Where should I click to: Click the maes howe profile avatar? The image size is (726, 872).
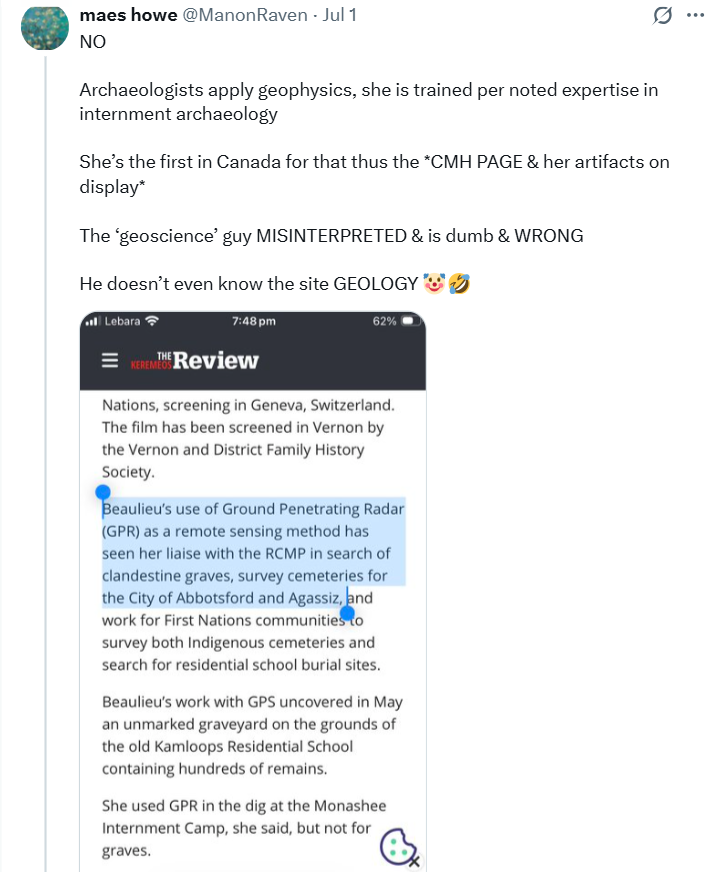pos(45,26)
